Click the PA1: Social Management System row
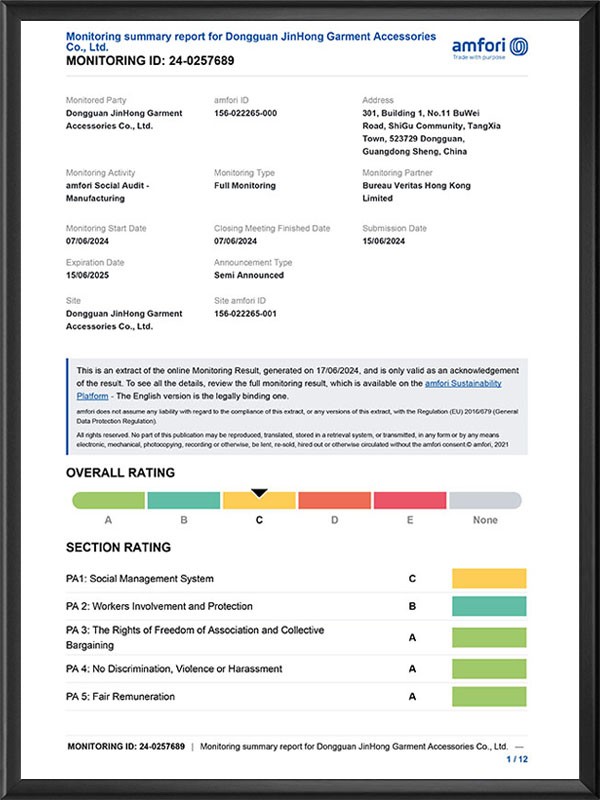 (296, 579)
